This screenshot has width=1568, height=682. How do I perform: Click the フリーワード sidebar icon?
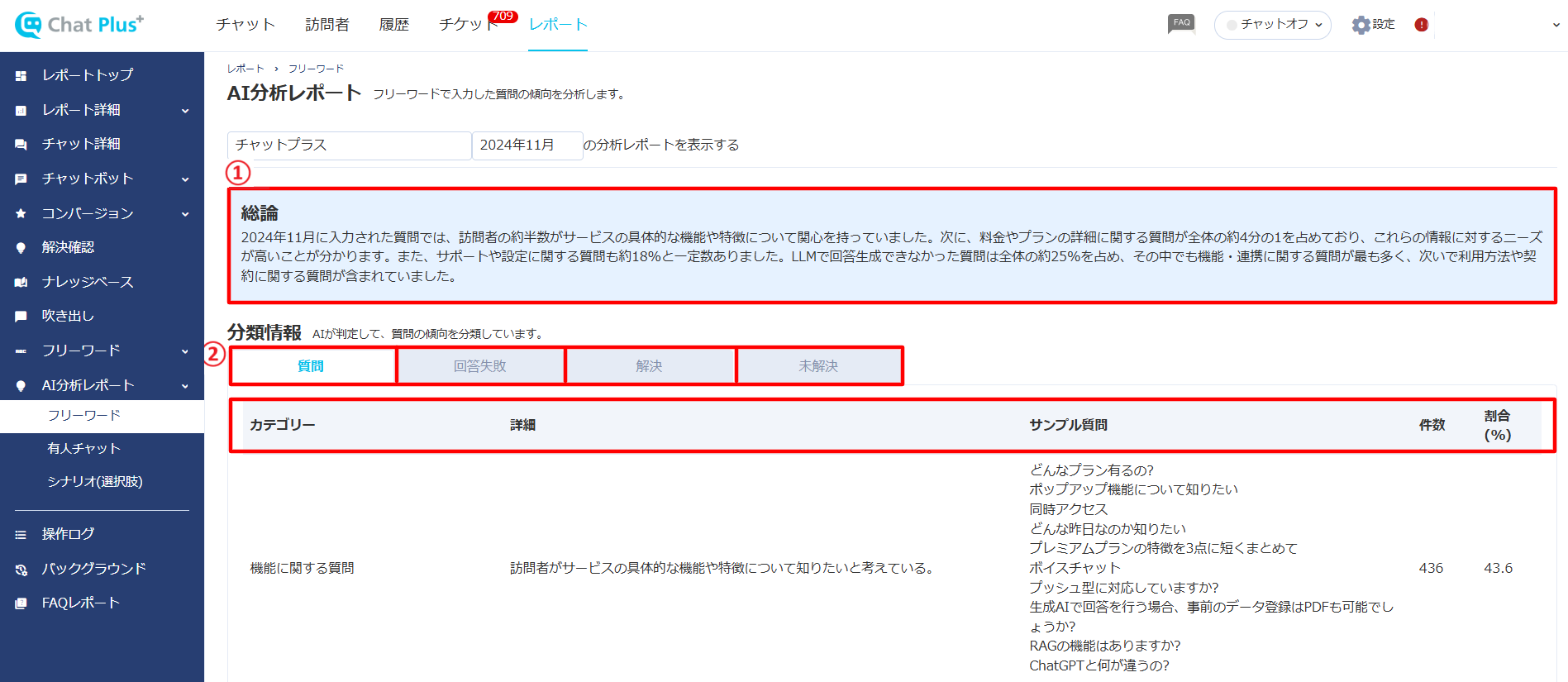[x=21, y=351]
